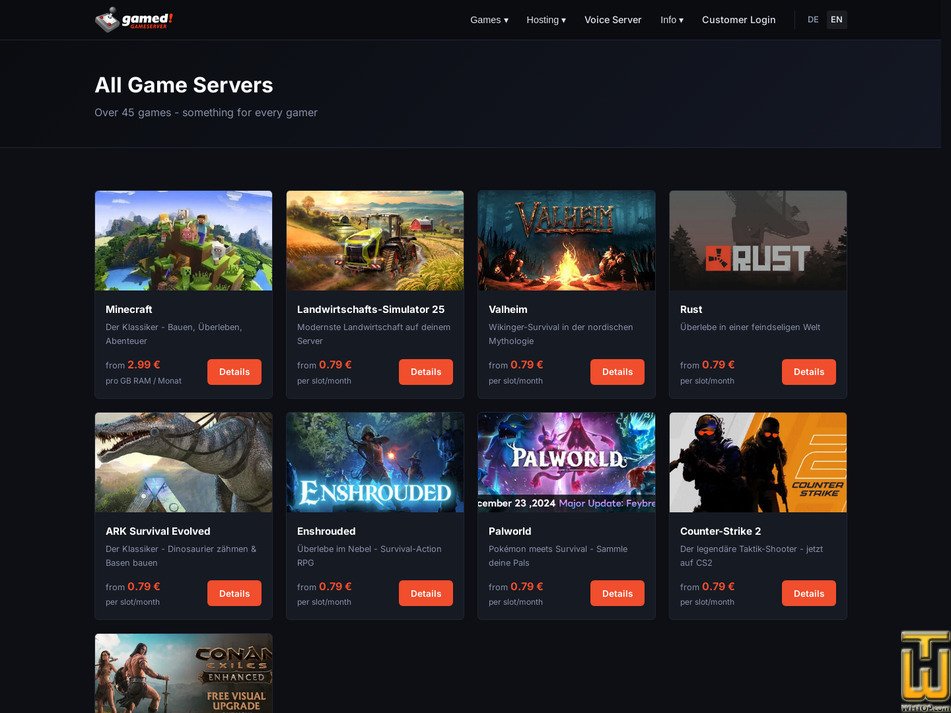Open the Games dropdown menu
Screen dimensions: 951x713
[x=489, y=20]
